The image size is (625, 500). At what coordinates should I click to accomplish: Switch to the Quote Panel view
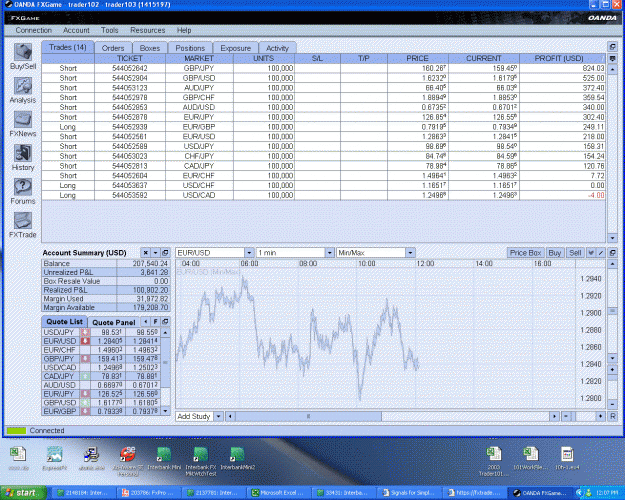pyautogui.click(x=114, y=322)
